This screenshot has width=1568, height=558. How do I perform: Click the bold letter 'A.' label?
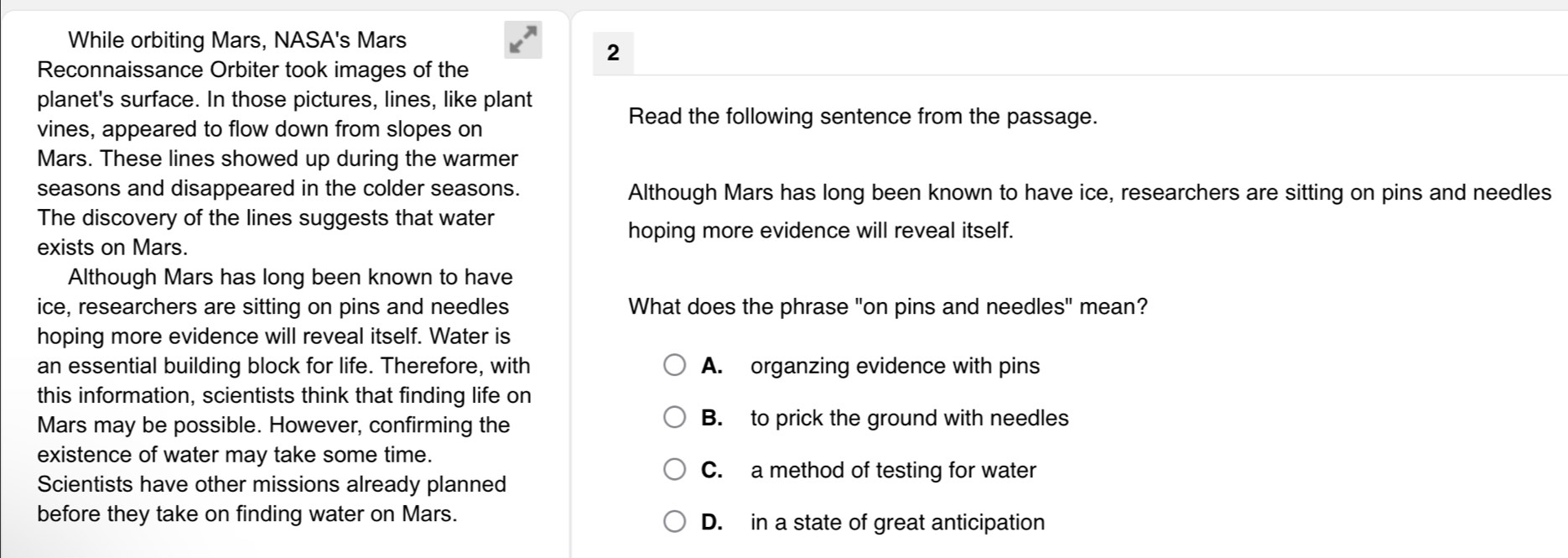point(712,366)
